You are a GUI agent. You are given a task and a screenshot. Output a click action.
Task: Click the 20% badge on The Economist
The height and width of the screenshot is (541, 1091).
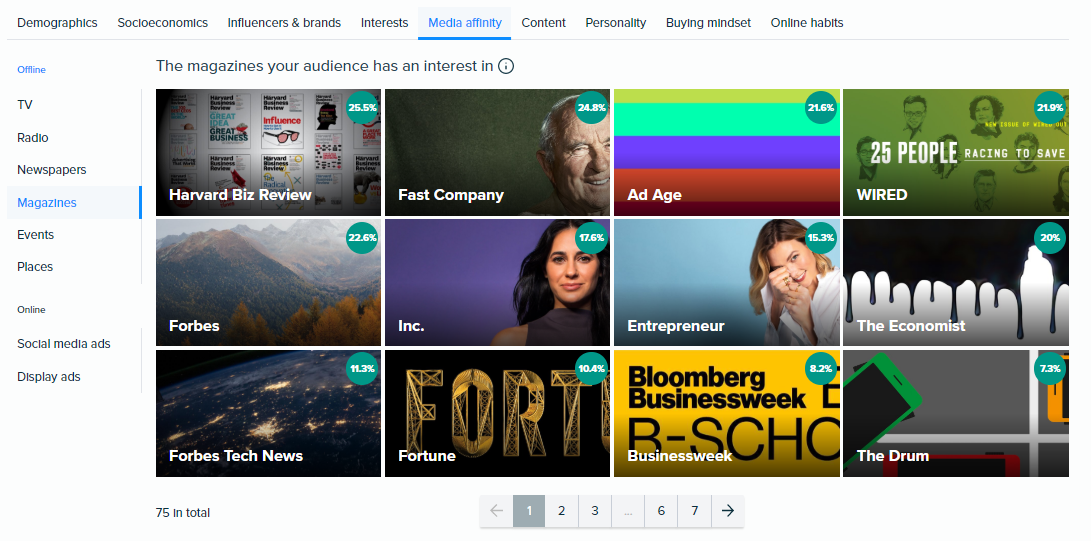(1050, 238)
